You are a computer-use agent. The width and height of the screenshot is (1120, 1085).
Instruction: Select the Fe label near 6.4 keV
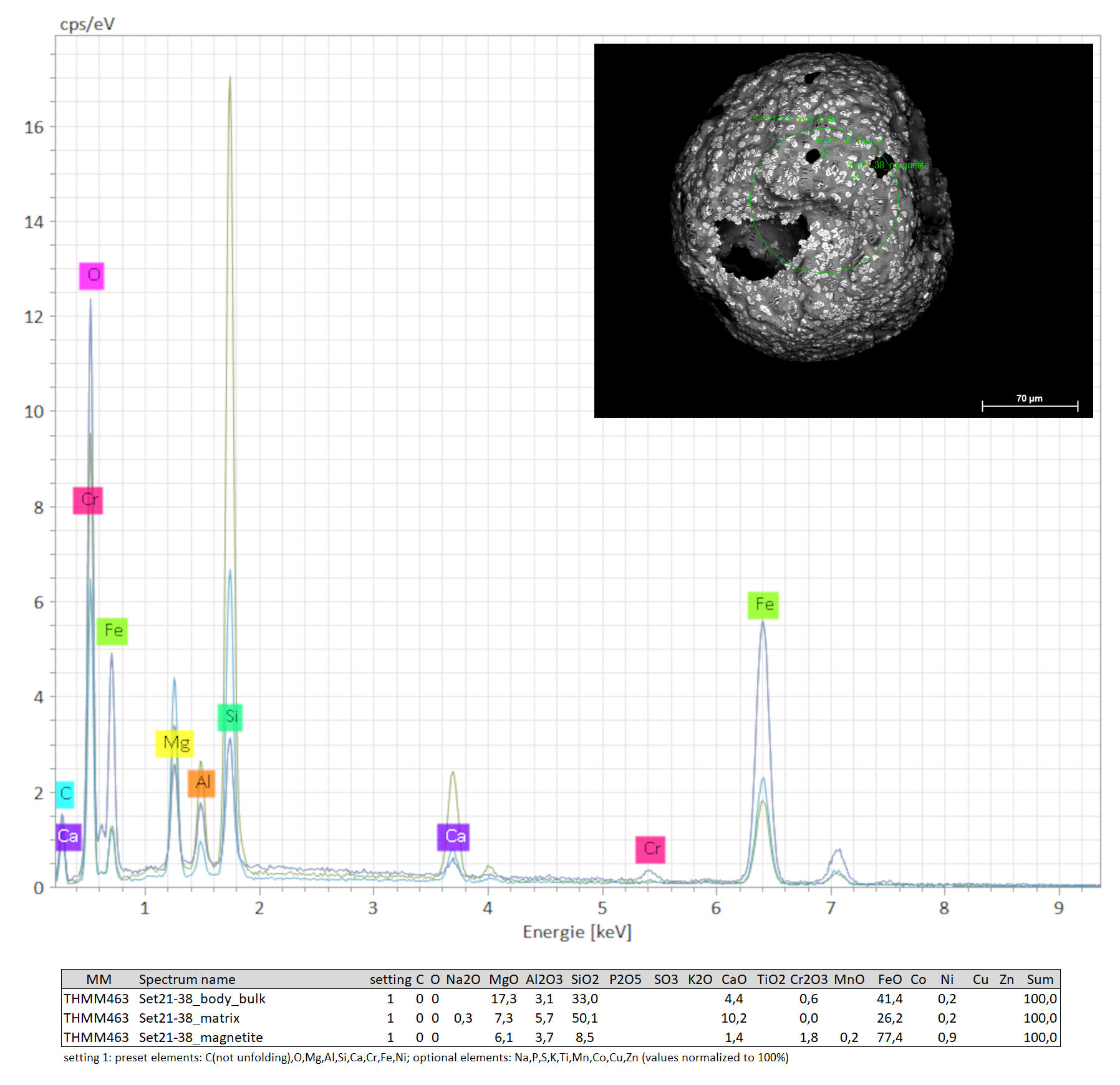tap(763, 605)
